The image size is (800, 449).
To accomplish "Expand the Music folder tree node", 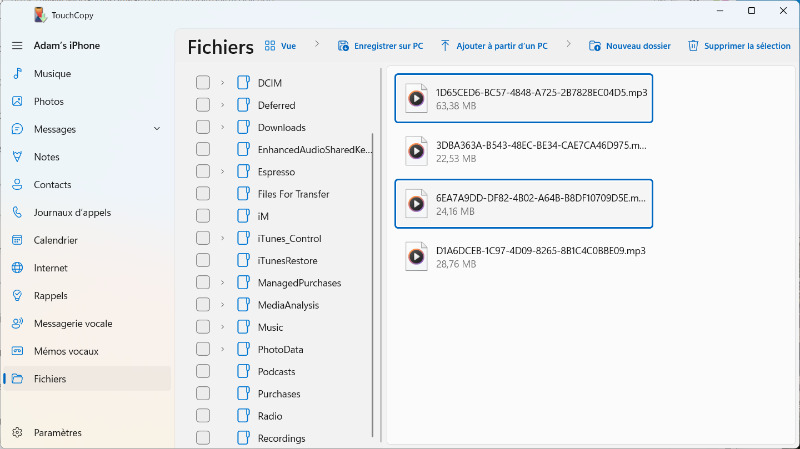I will pyautogui.click(x=222, y=327).
